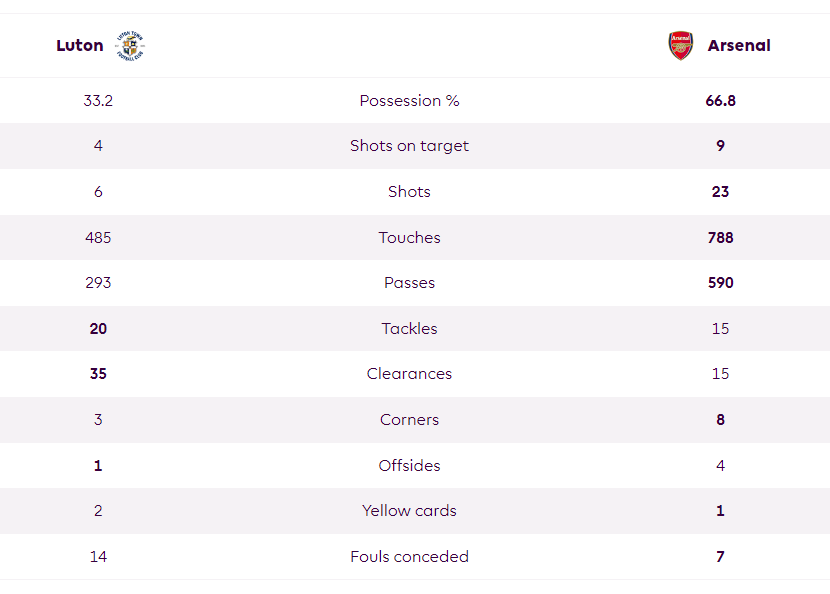
Task: Select the Shots on target label
Action: pyautogui.click(x=409, y=146)
